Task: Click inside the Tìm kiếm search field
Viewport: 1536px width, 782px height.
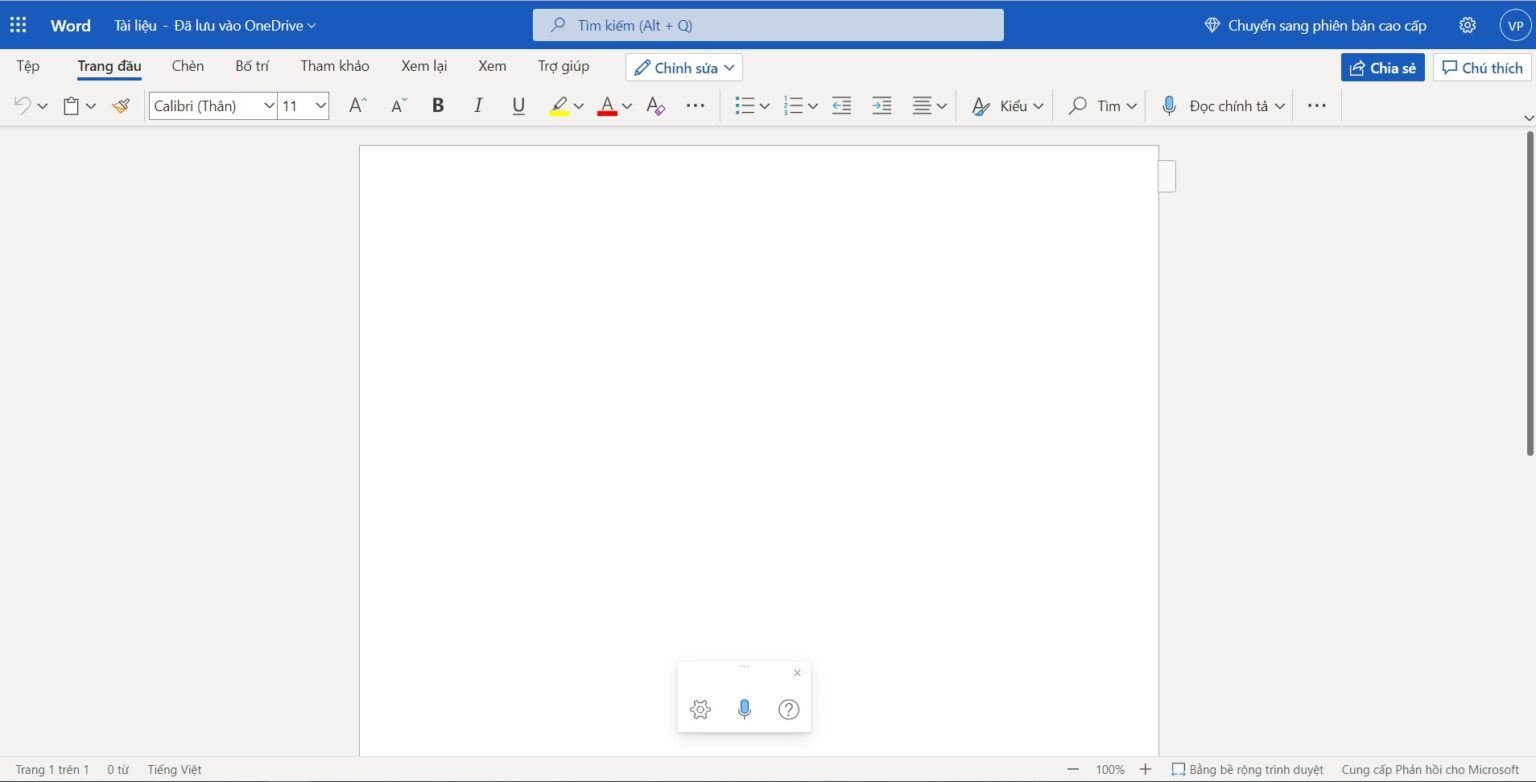Action: (x=767, y=25)
